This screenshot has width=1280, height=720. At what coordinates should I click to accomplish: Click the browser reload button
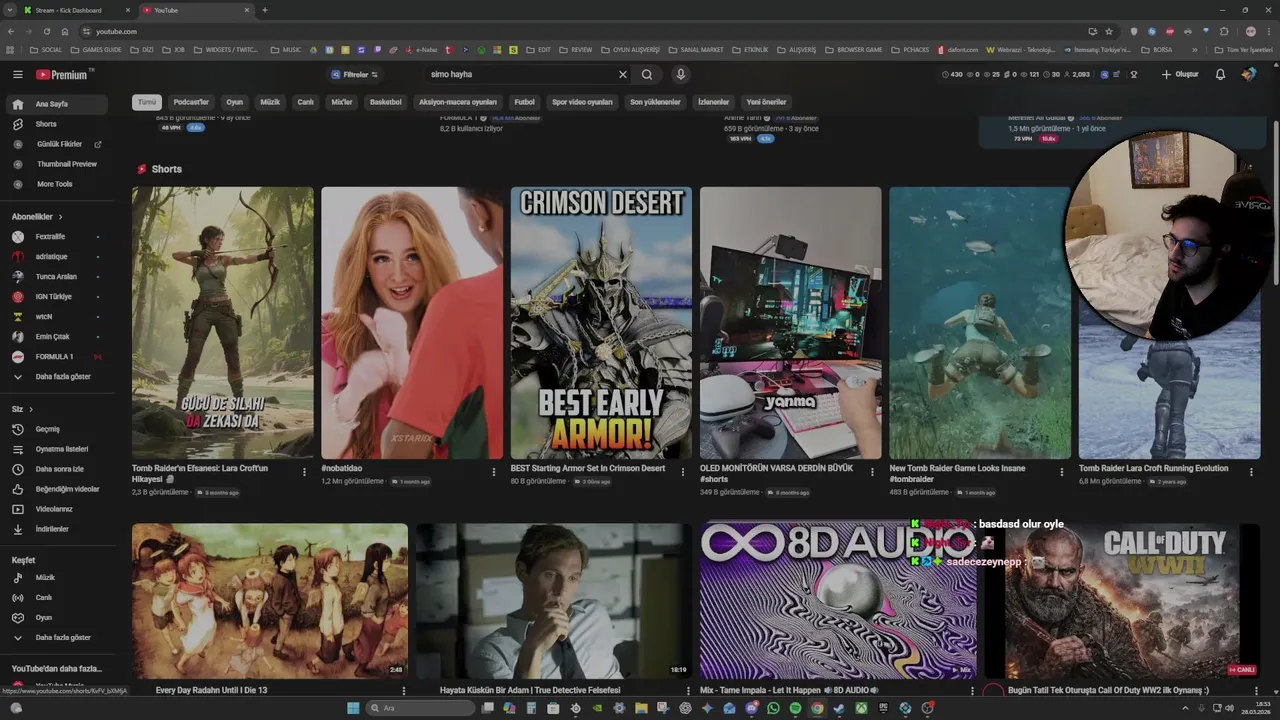46,31
